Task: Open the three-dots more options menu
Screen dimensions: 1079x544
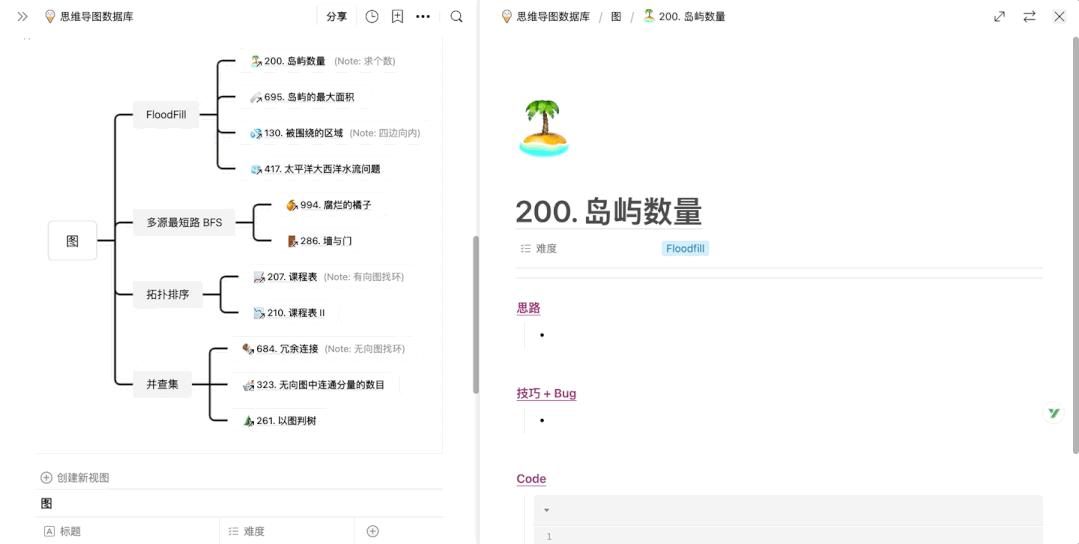Action: pos(423,16)
